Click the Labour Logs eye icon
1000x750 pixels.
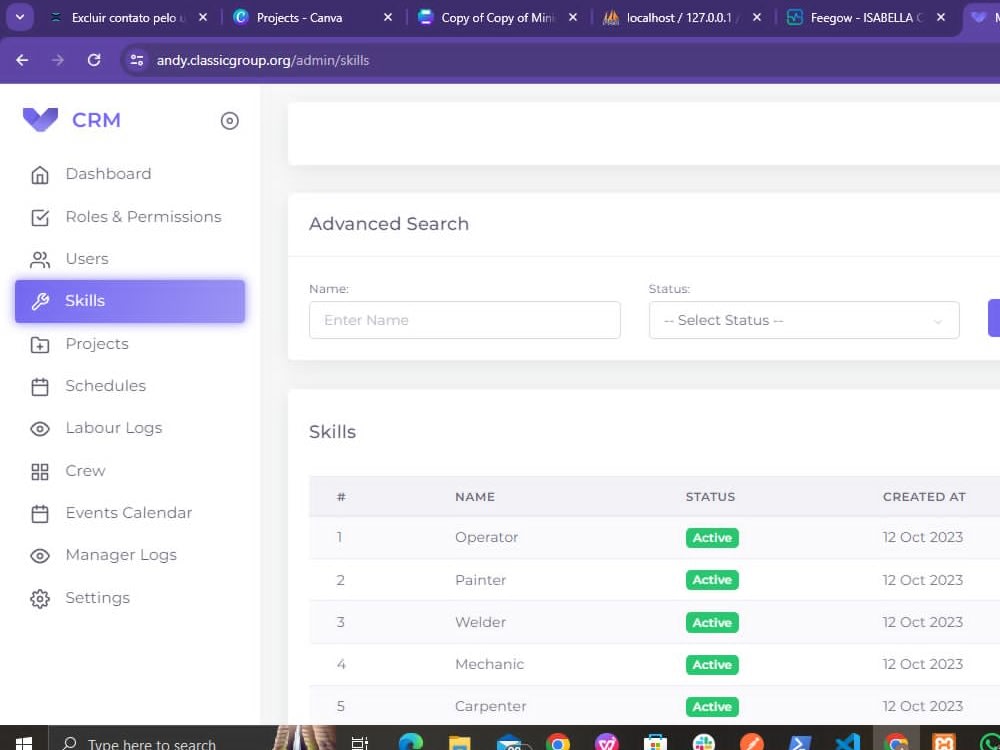(40, 428)
